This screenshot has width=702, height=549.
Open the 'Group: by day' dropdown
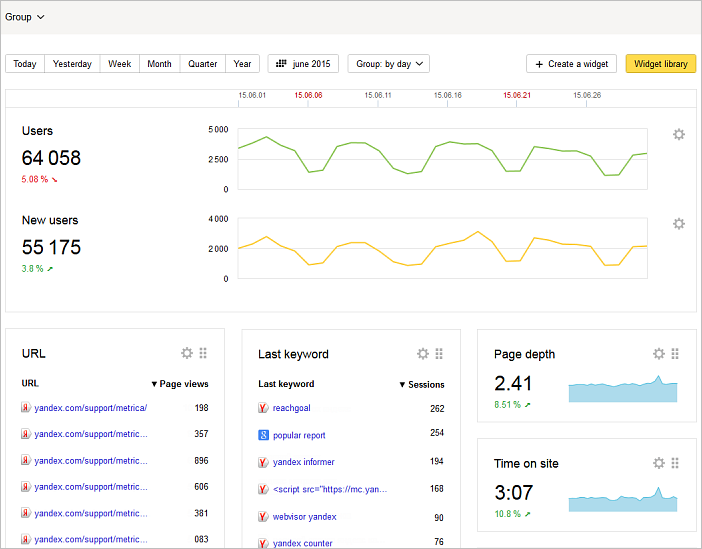(388, 64)
